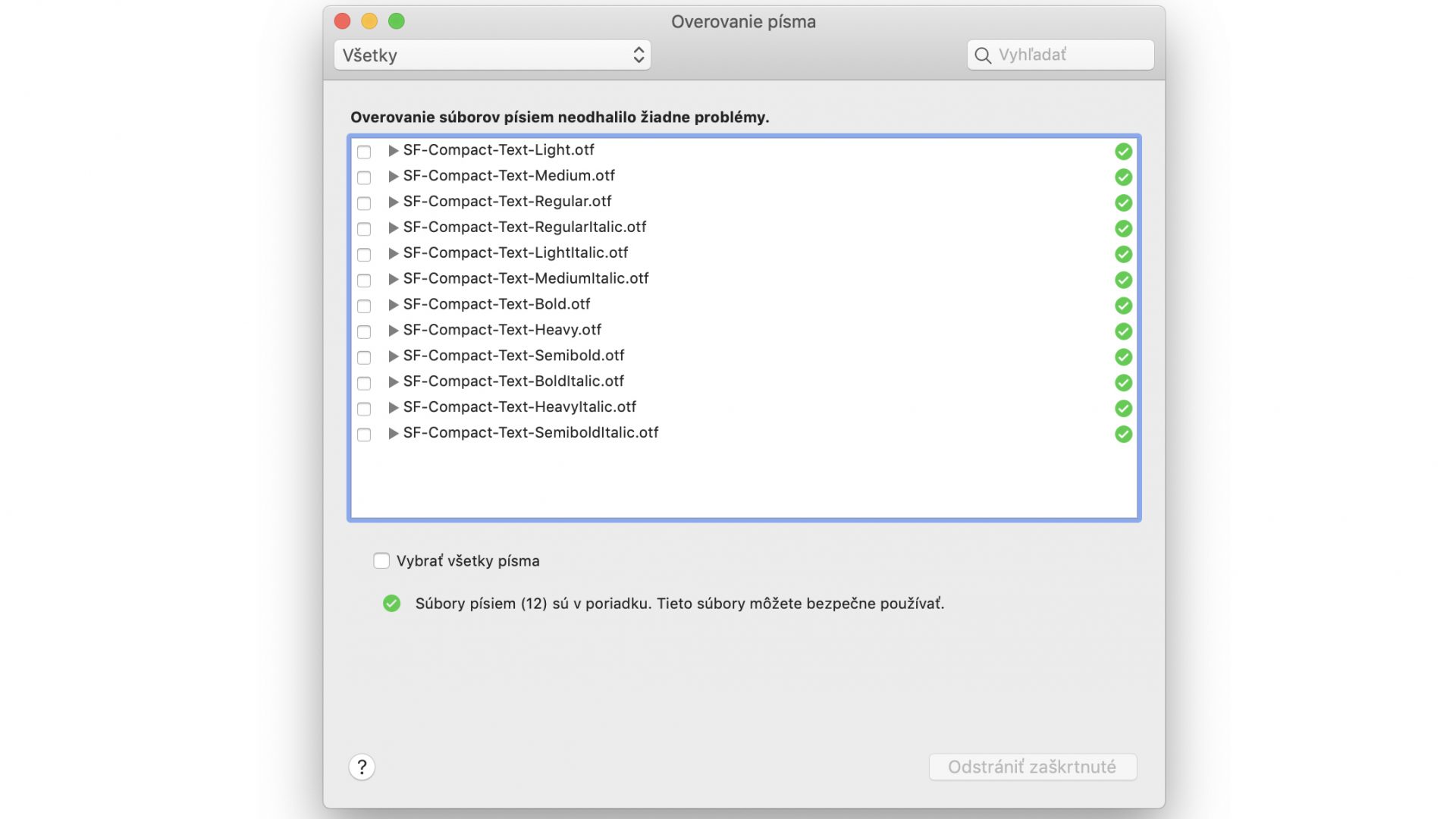
Task: Select the SF-Compact-Text-RegularItalic.otf file name
Action: tap(525, 227)
